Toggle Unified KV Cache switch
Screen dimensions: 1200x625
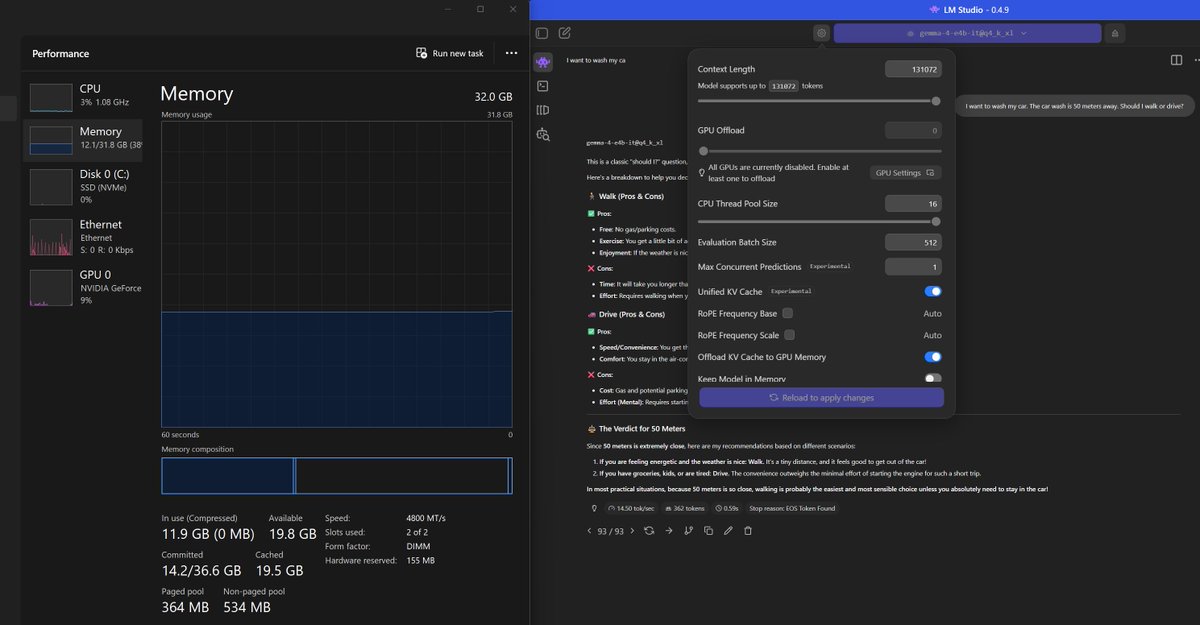point(933,291)
